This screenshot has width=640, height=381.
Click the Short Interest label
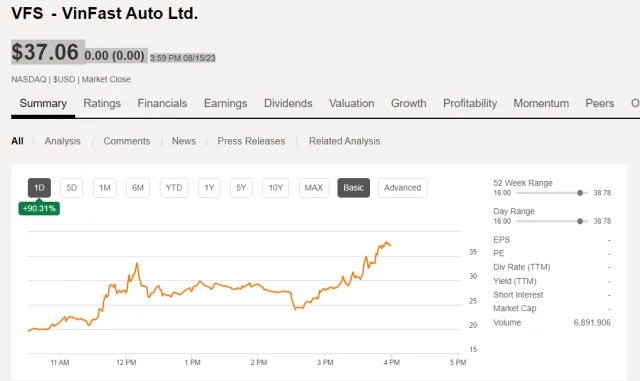click(518, 295)
